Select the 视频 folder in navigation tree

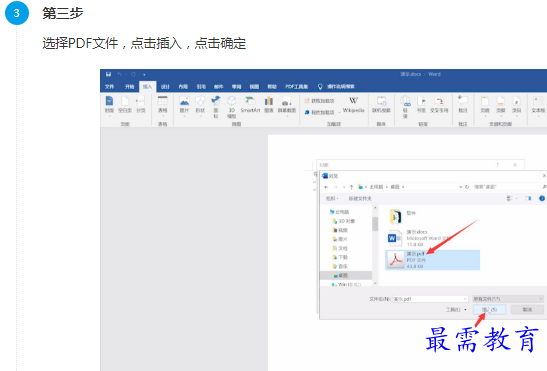pyautogui.click(x=340, y=230)
